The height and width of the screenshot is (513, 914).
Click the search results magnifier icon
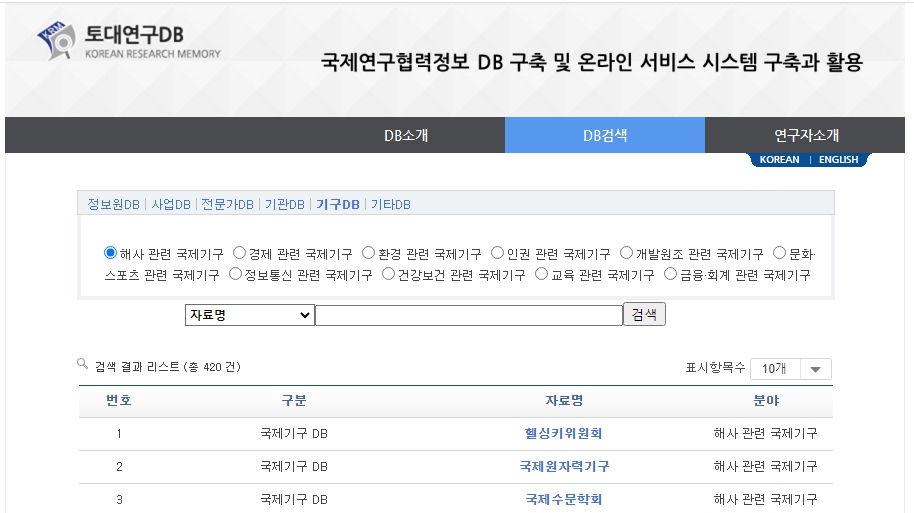pyautogui.click(x=83, y=365)
